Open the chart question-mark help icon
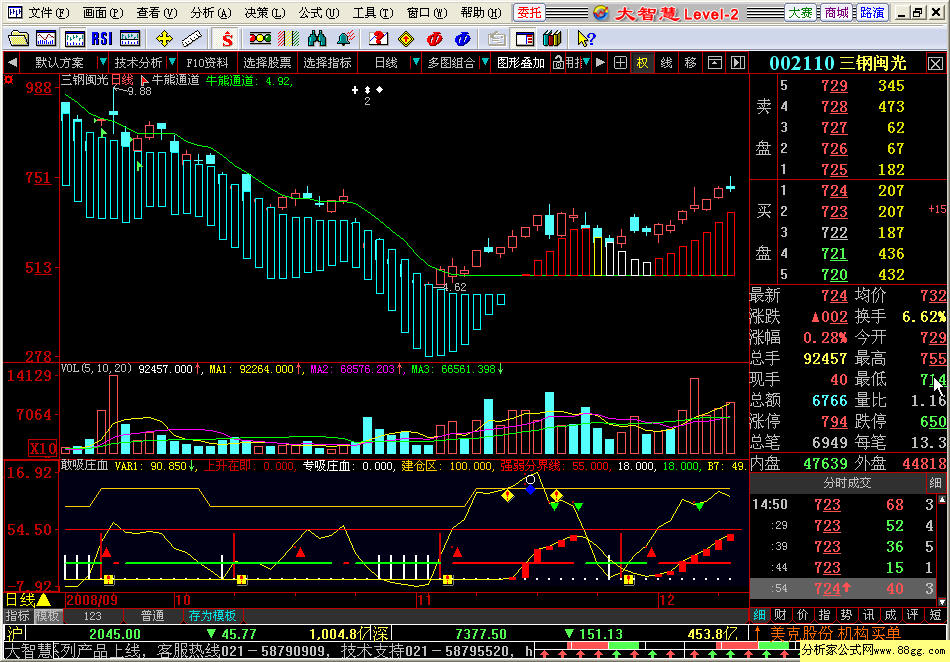The height and width of the screenshot is (662, 950). click(379, 39)
